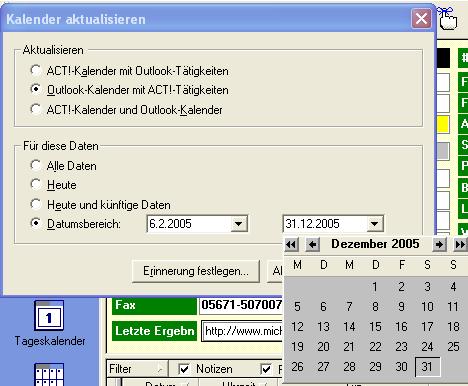Toggle the checkbox right of Notizen
Screen dimensions: 468x386
(266, 369)
